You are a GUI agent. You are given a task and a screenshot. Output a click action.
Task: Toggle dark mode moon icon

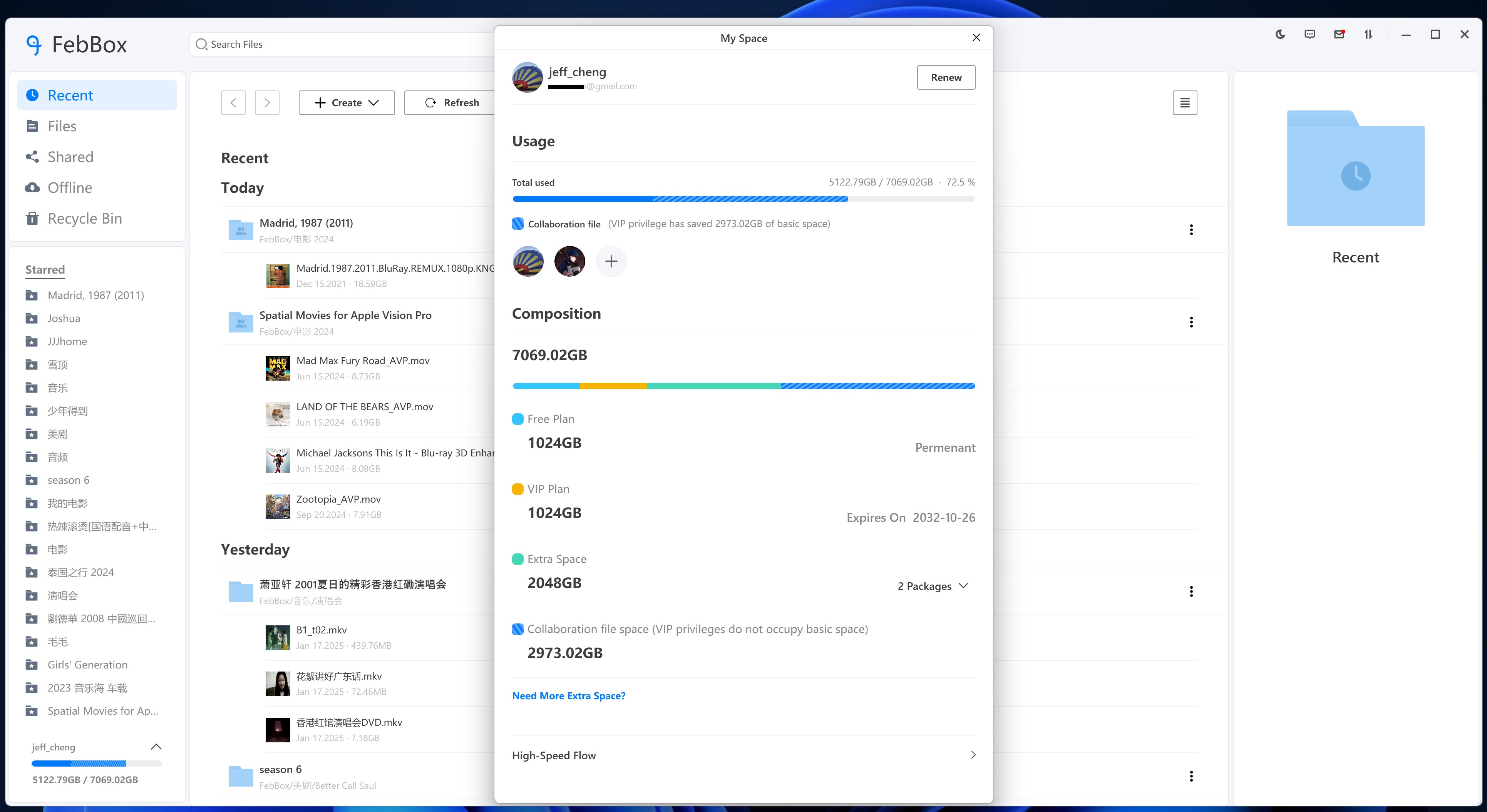coord(1280,35)
